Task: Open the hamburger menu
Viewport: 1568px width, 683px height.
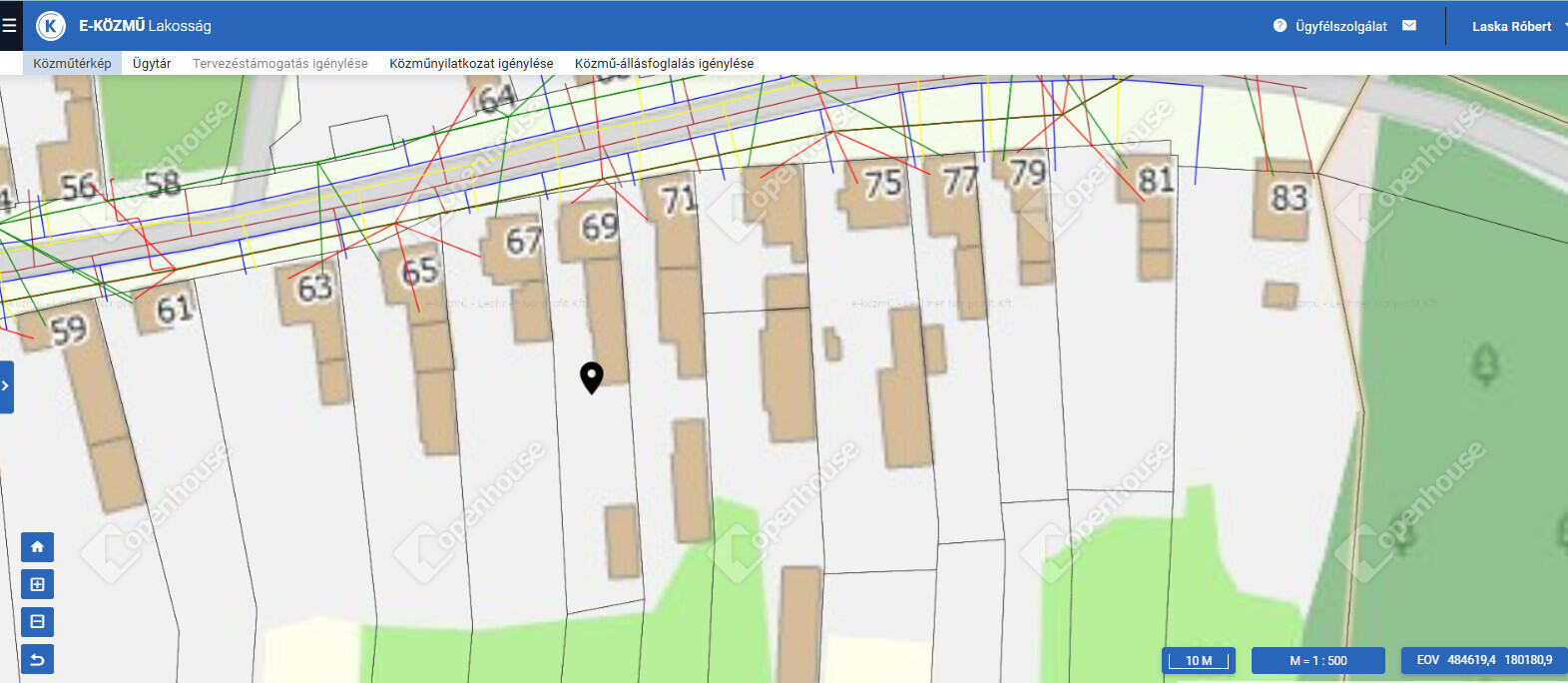Action: pos(10,26)
